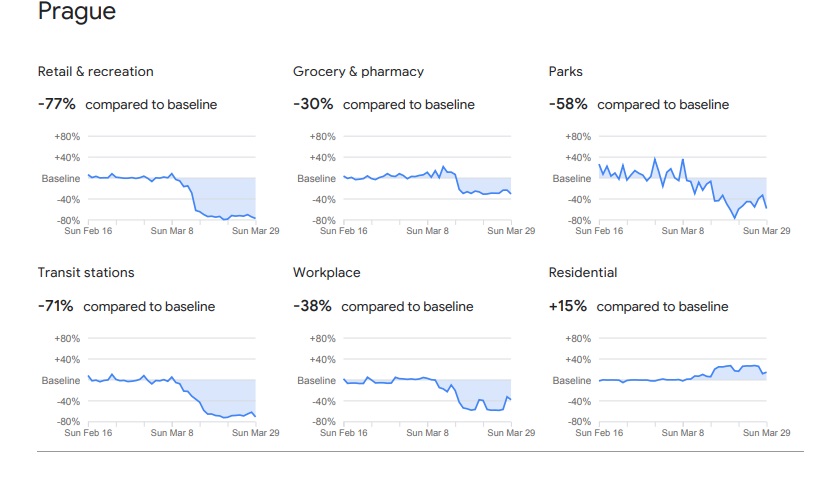Click the -38% workplace figure
Viewport: 827px width, 477px height.
(312, 306)
